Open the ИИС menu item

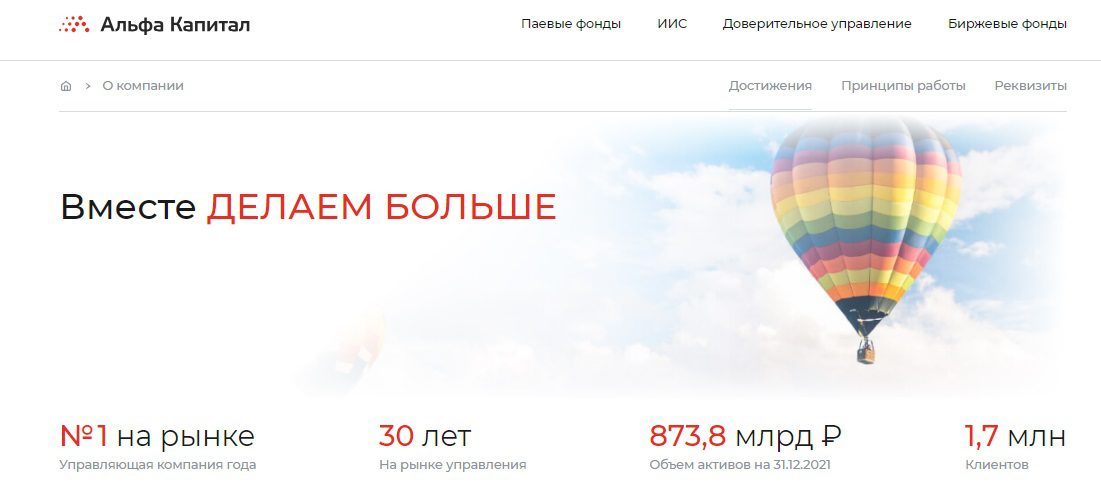tap(672, 24)
